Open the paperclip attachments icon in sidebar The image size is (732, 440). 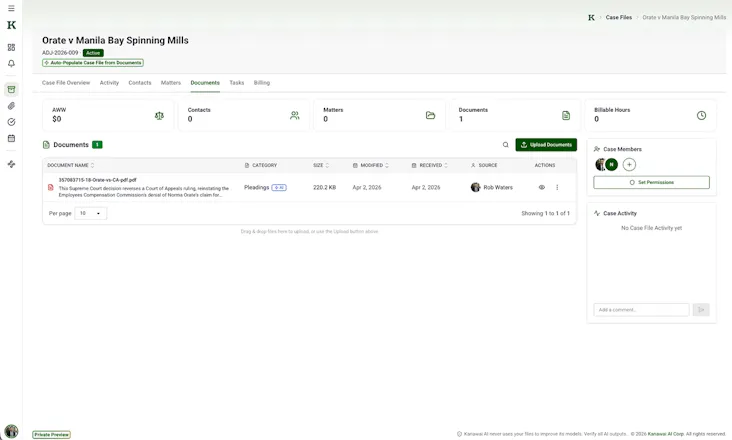click(11, 106)
